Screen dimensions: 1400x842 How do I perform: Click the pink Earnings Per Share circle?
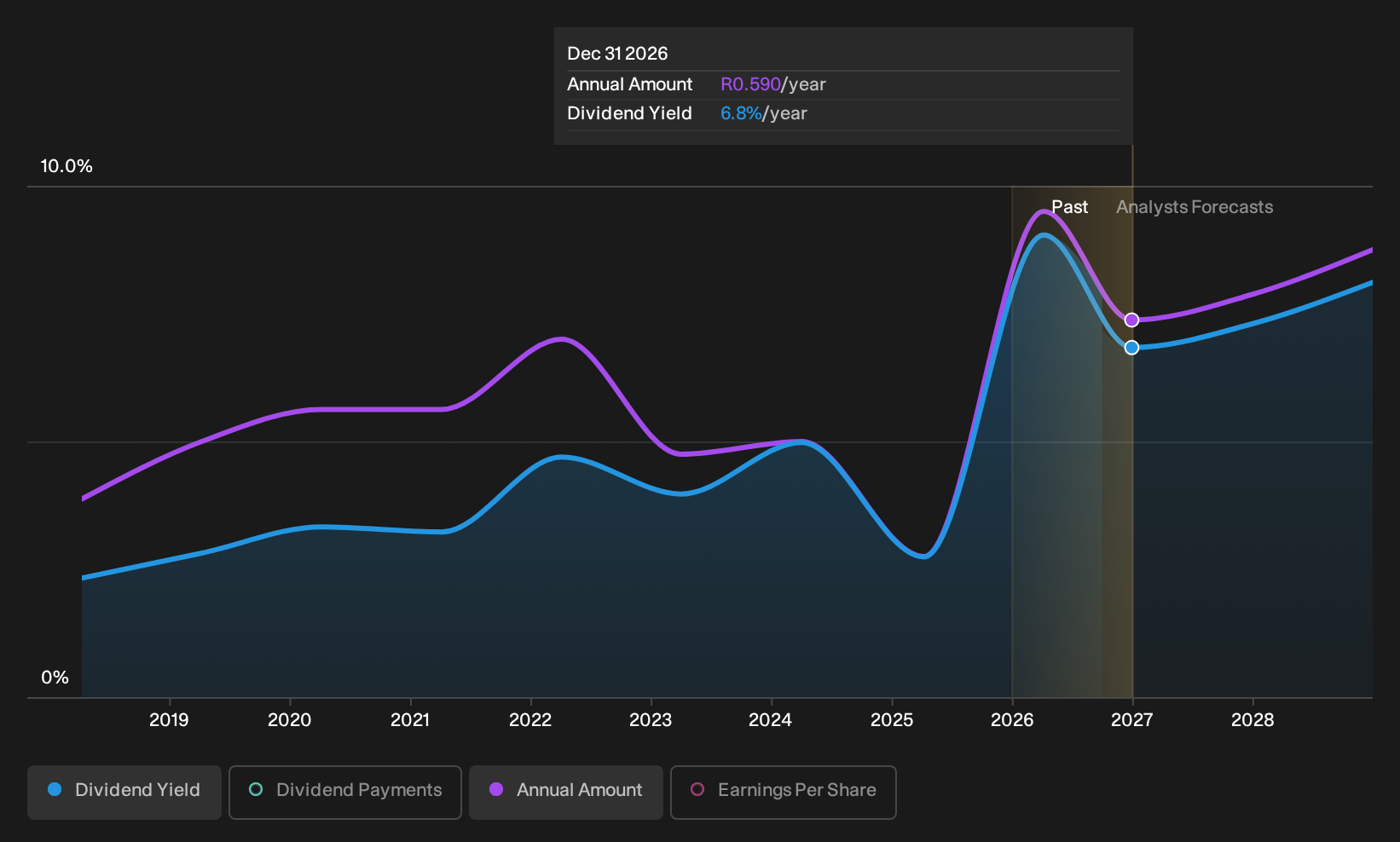pos(697,790)
